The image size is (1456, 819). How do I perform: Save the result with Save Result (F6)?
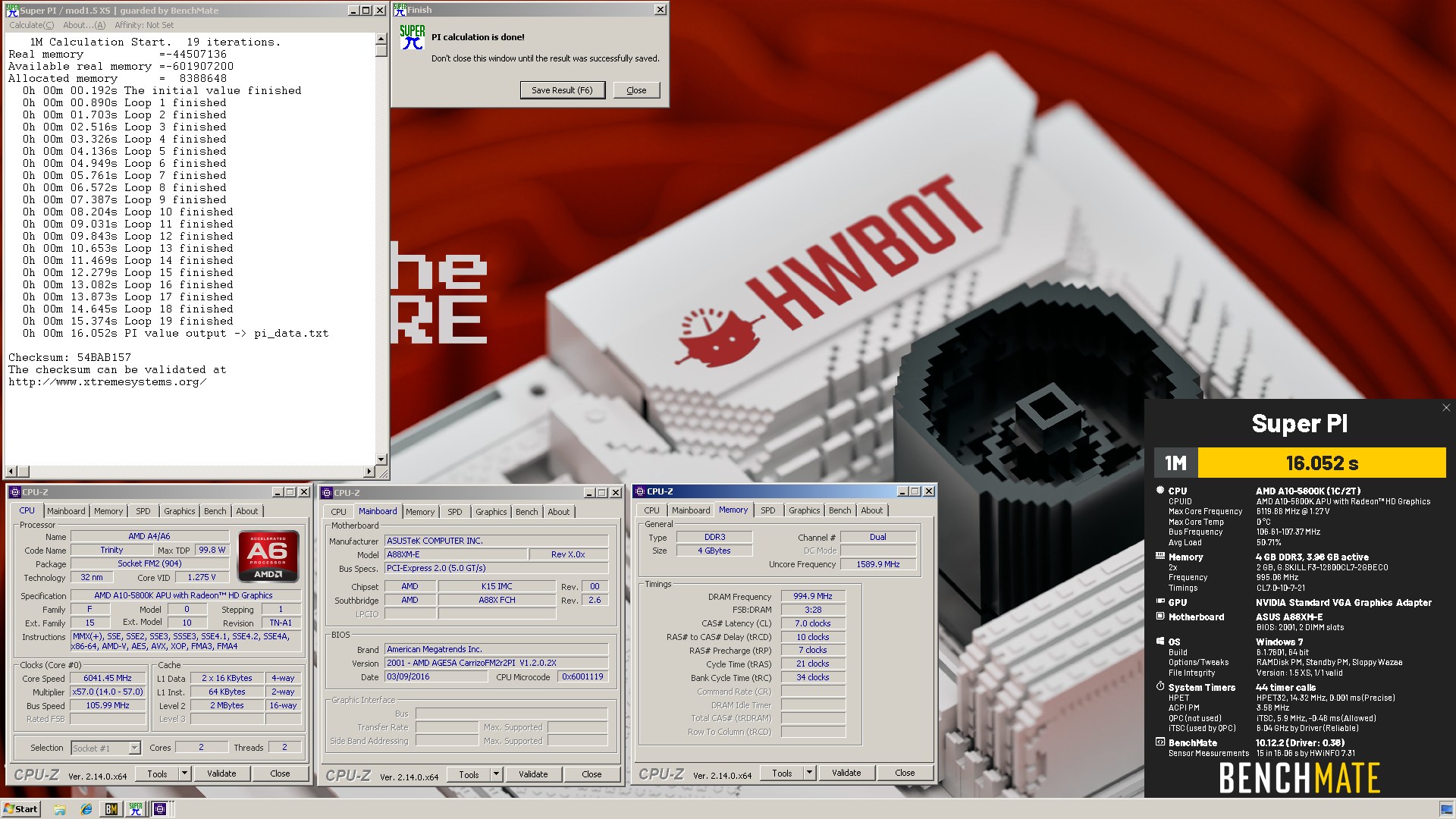[562, 90]
